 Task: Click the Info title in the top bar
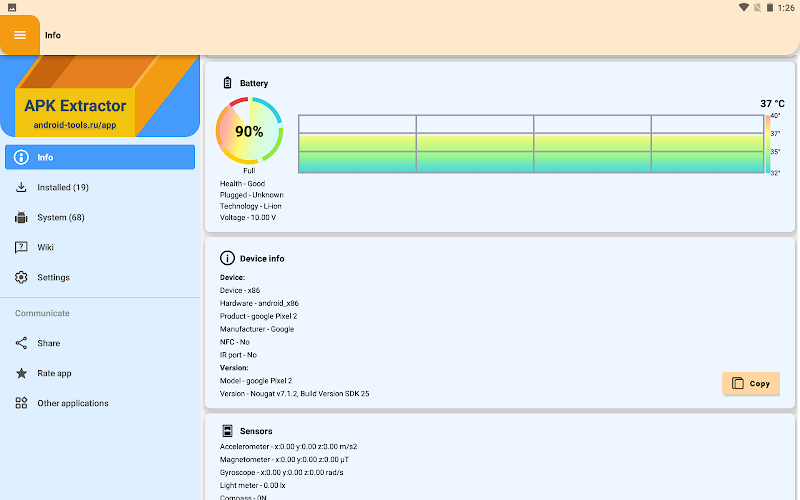[x=53, y=35]
